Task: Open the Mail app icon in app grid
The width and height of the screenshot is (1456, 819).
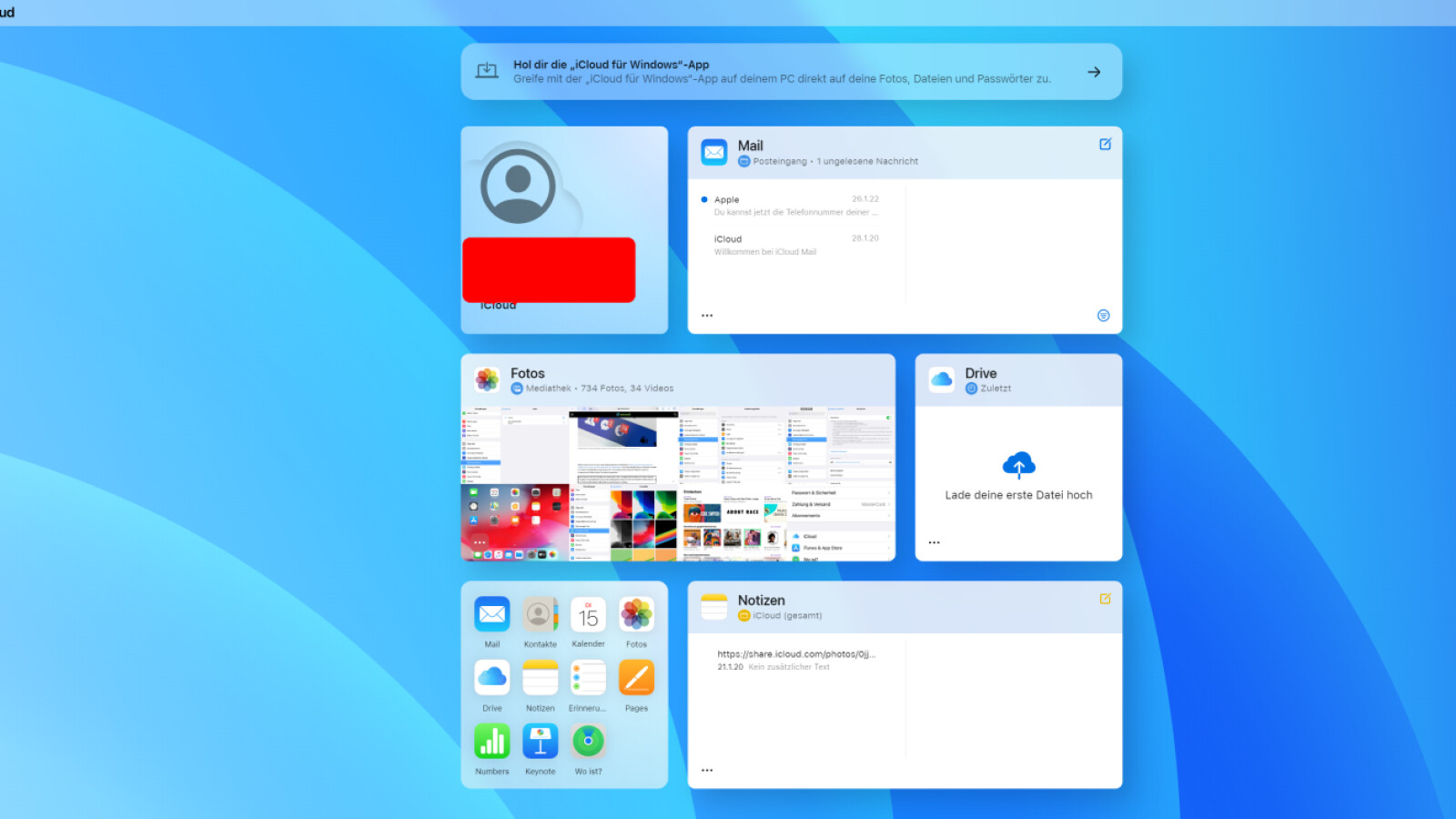Action: coord(491,615)
